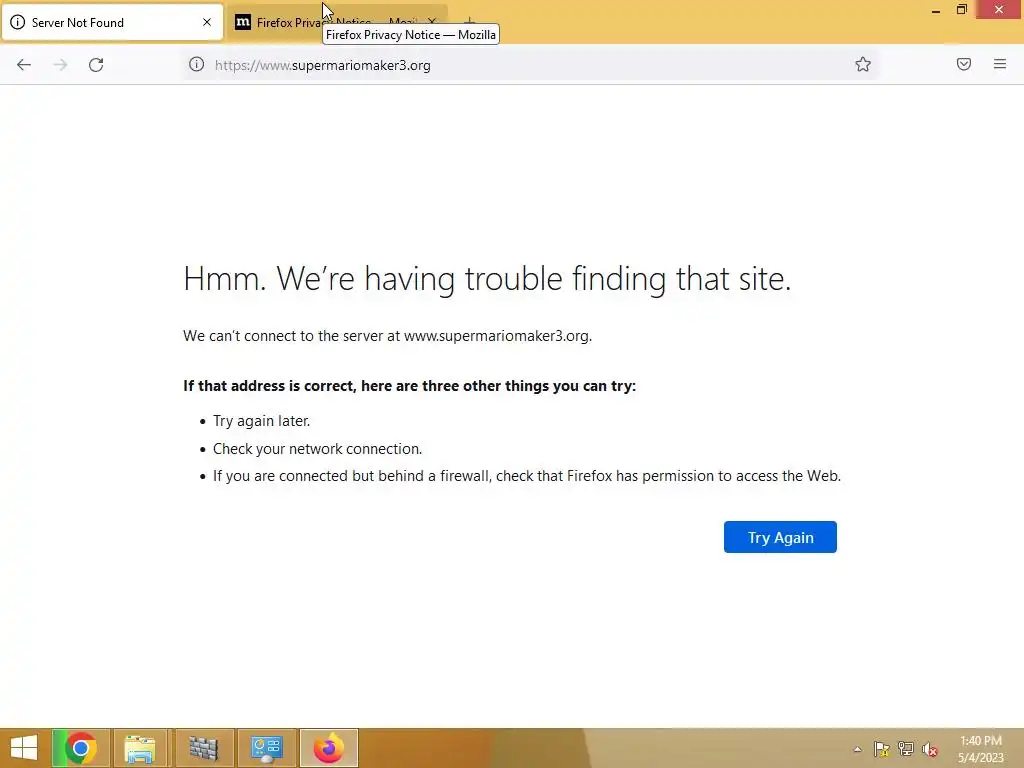
Task: Close the Firefox window
Action: pyautogui.click(x=999, y=10)
